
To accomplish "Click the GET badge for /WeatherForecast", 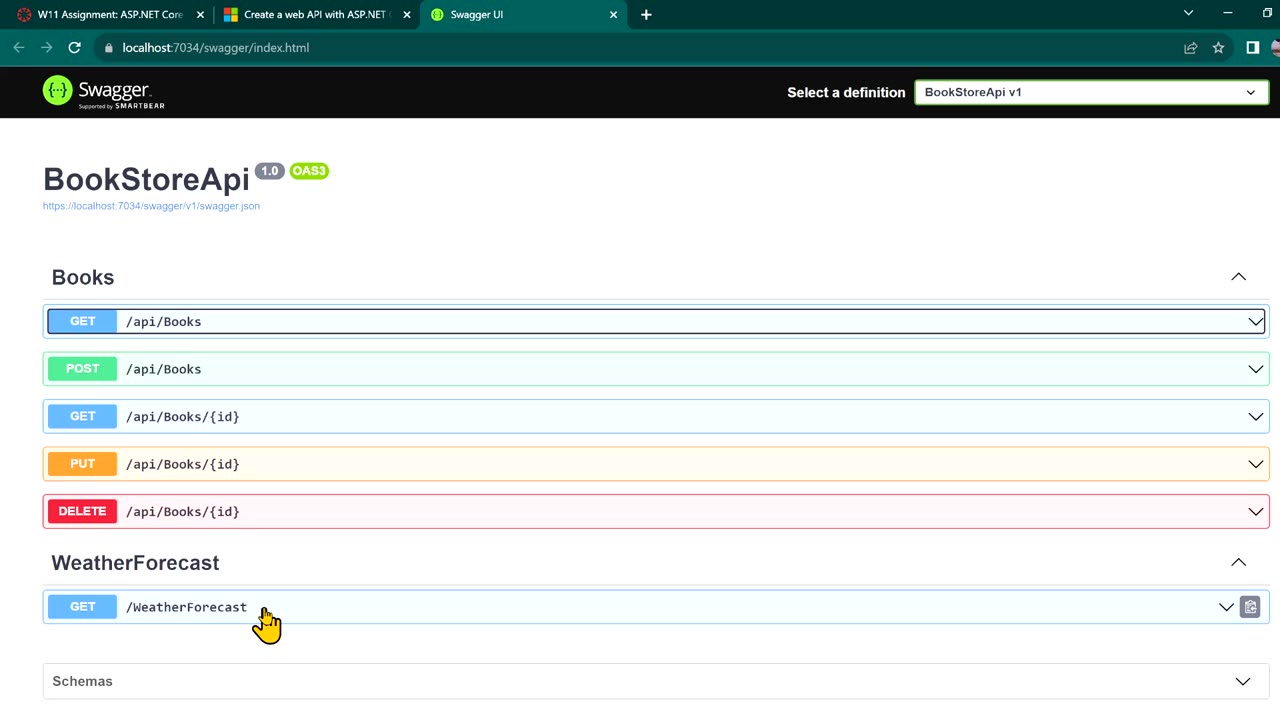I will coord(83,607).
